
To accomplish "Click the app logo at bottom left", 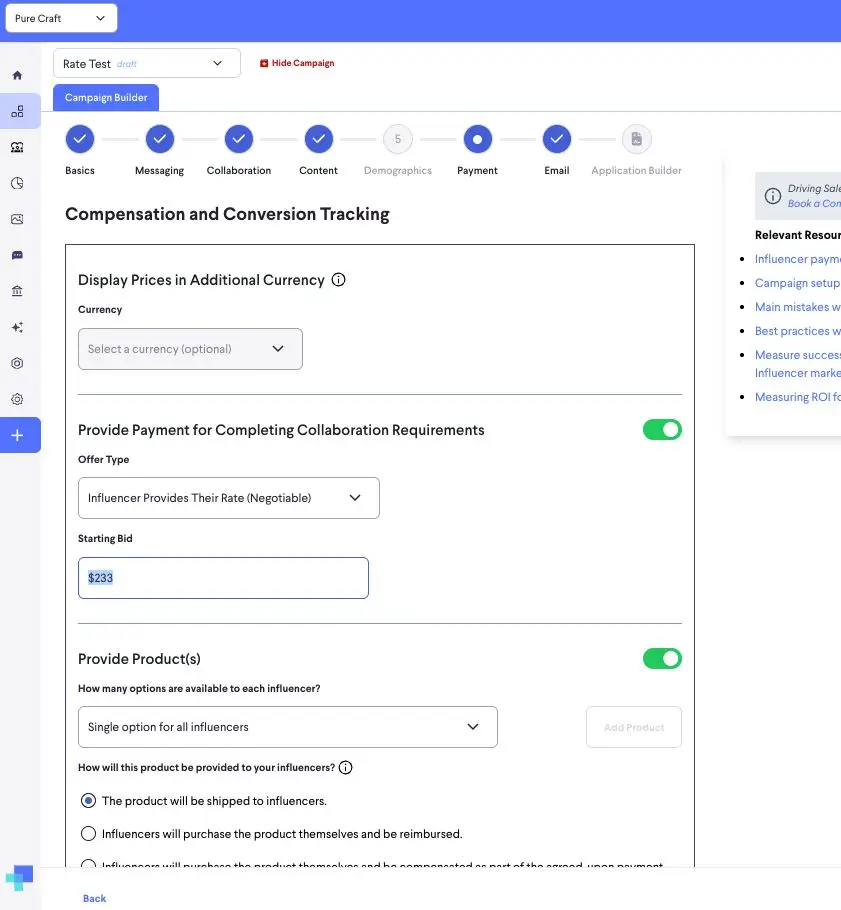I will pos(19,878).
